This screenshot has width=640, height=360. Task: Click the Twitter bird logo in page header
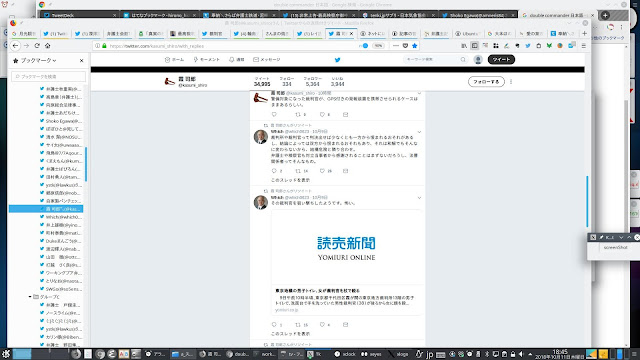[x=338, y=60]
